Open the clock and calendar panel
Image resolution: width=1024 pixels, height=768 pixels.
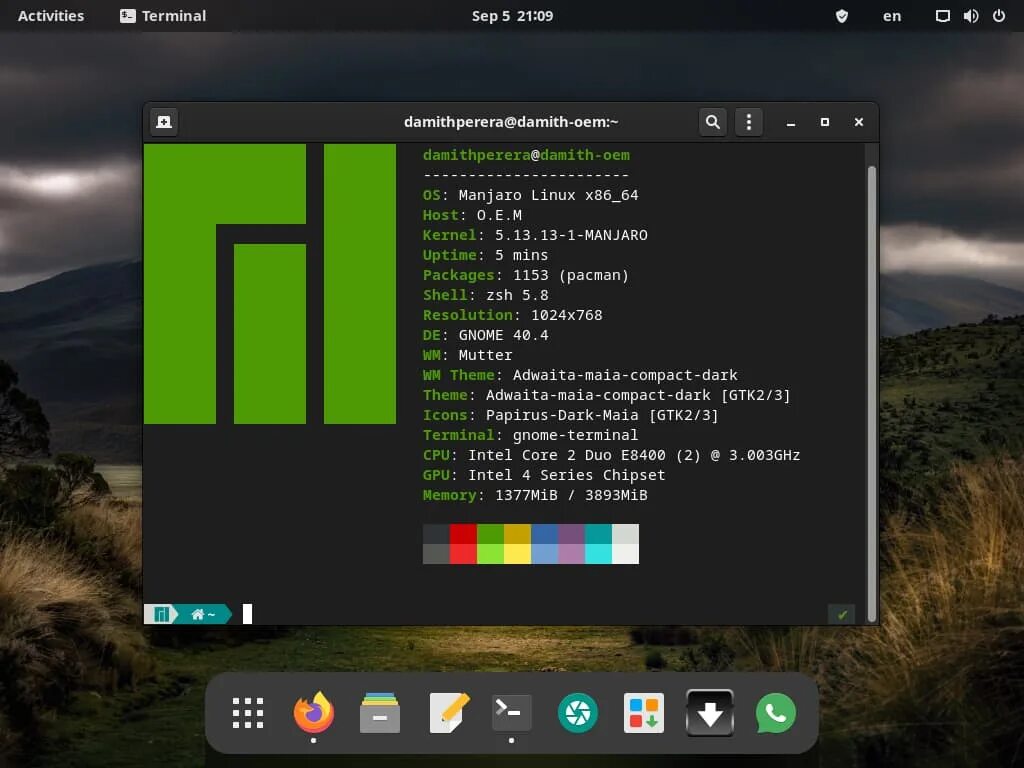(512, 16)
